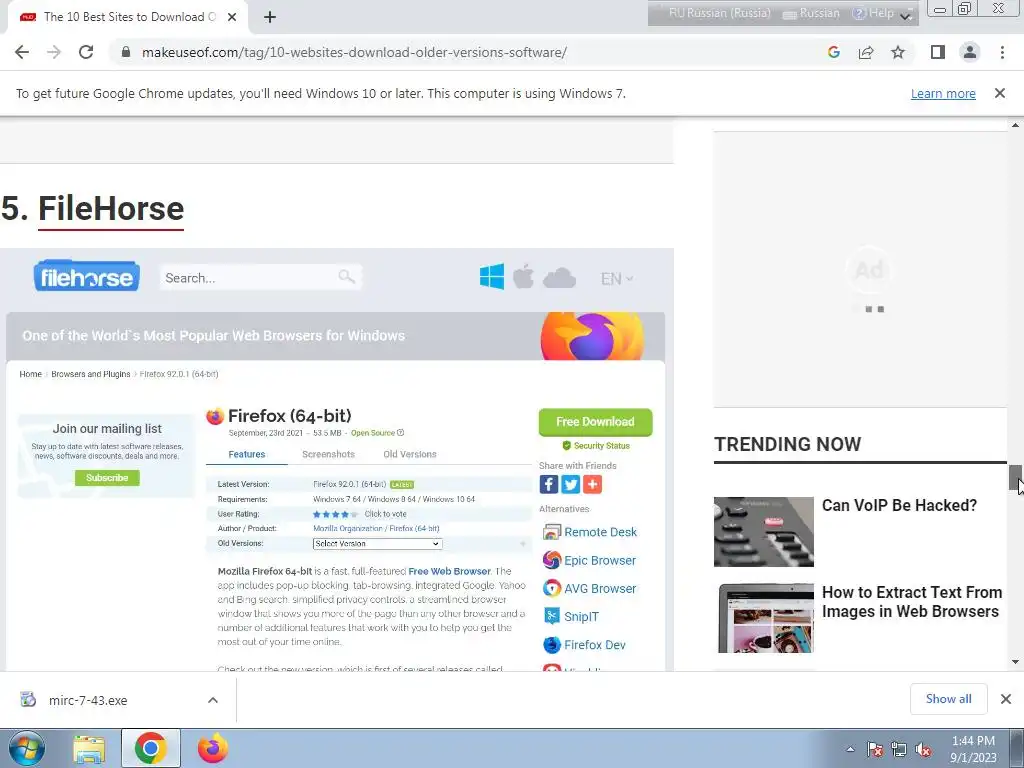Click the orange plus share icon

pos(592,484)
